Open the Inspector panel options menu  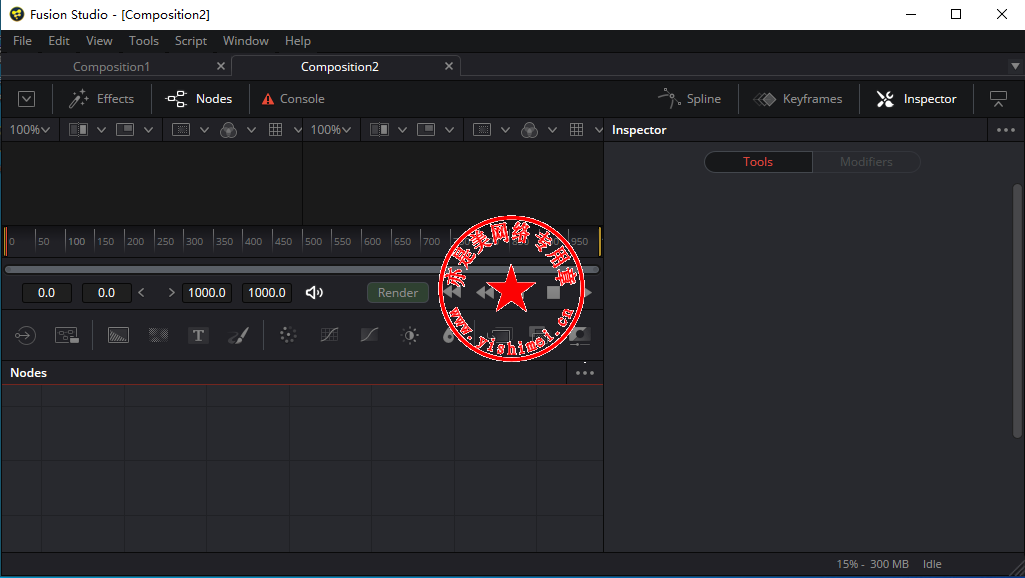pyautogui.click(x=1006, y=130)
